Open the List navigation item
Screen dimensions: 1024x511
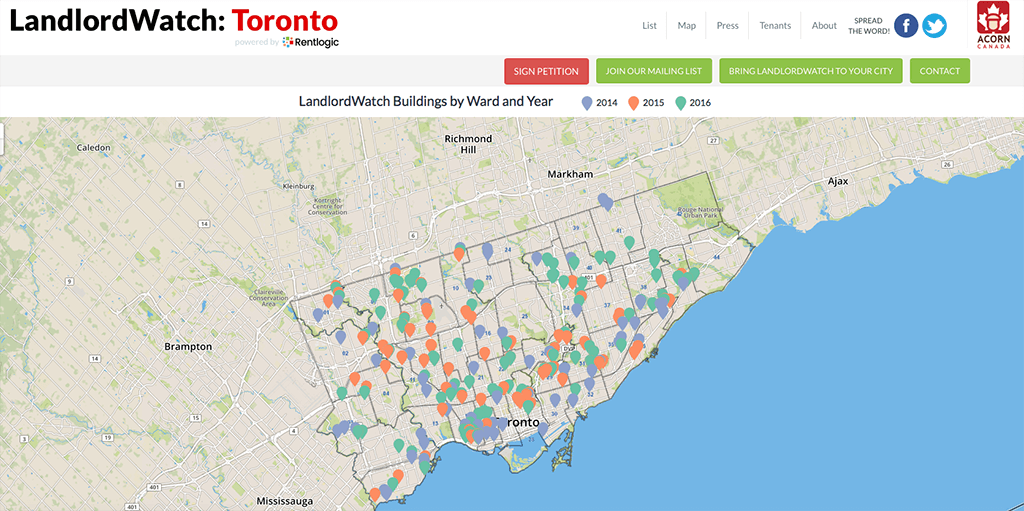point(649,26)
